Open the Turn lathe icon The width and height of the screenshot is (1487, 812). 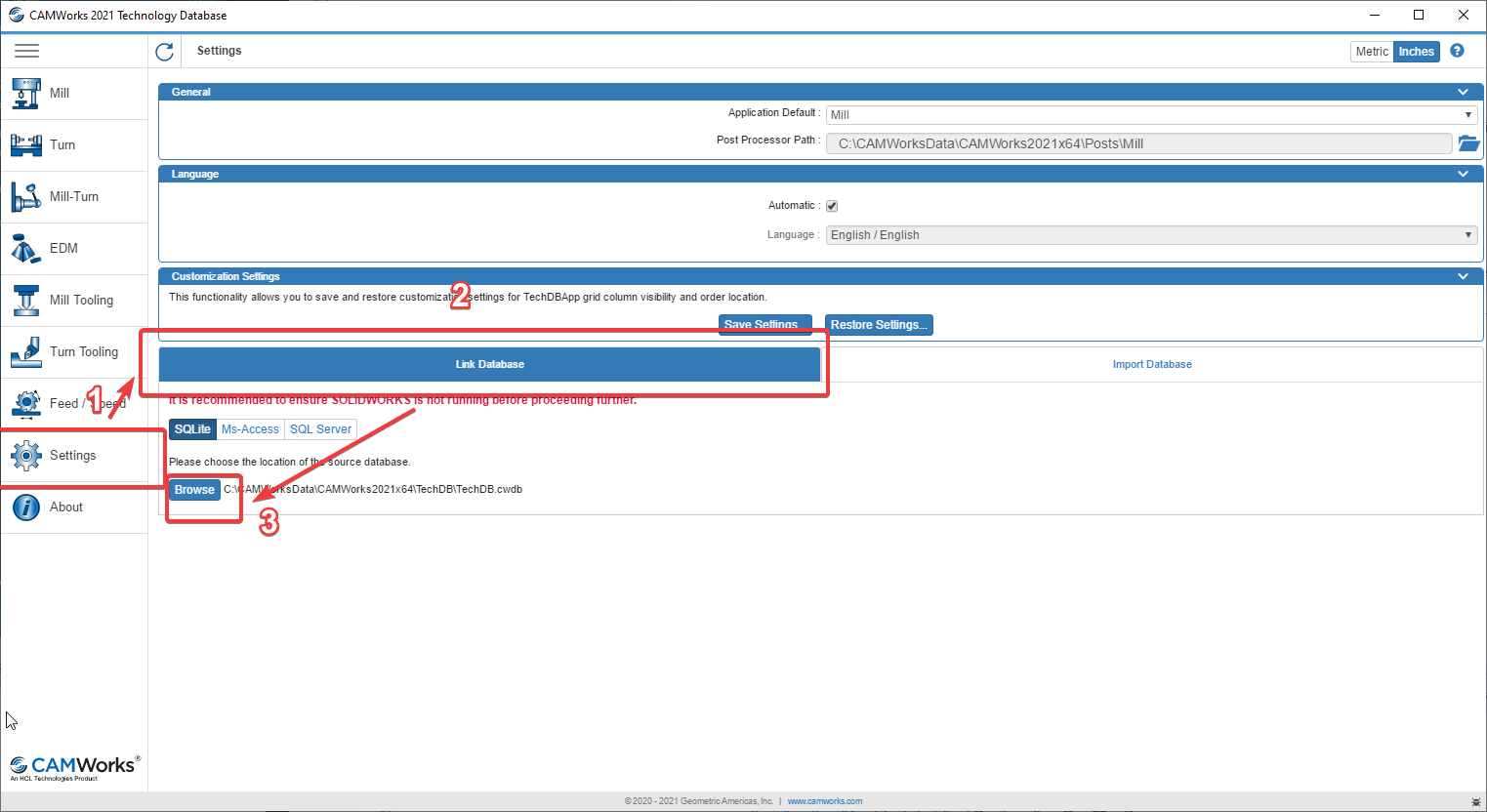pos(26,145)
